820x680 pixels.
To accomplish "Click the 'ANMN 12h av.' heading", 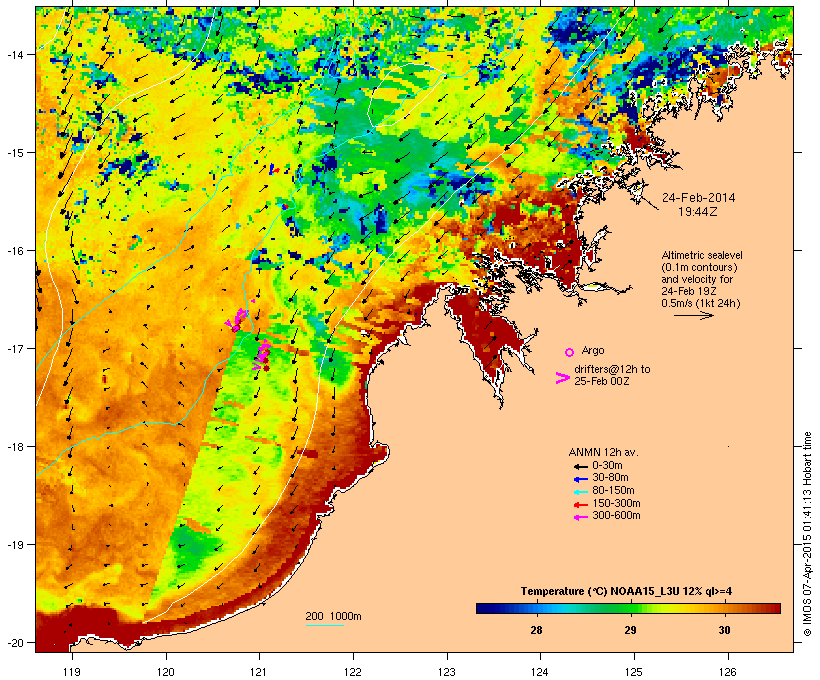I will 603,452.
